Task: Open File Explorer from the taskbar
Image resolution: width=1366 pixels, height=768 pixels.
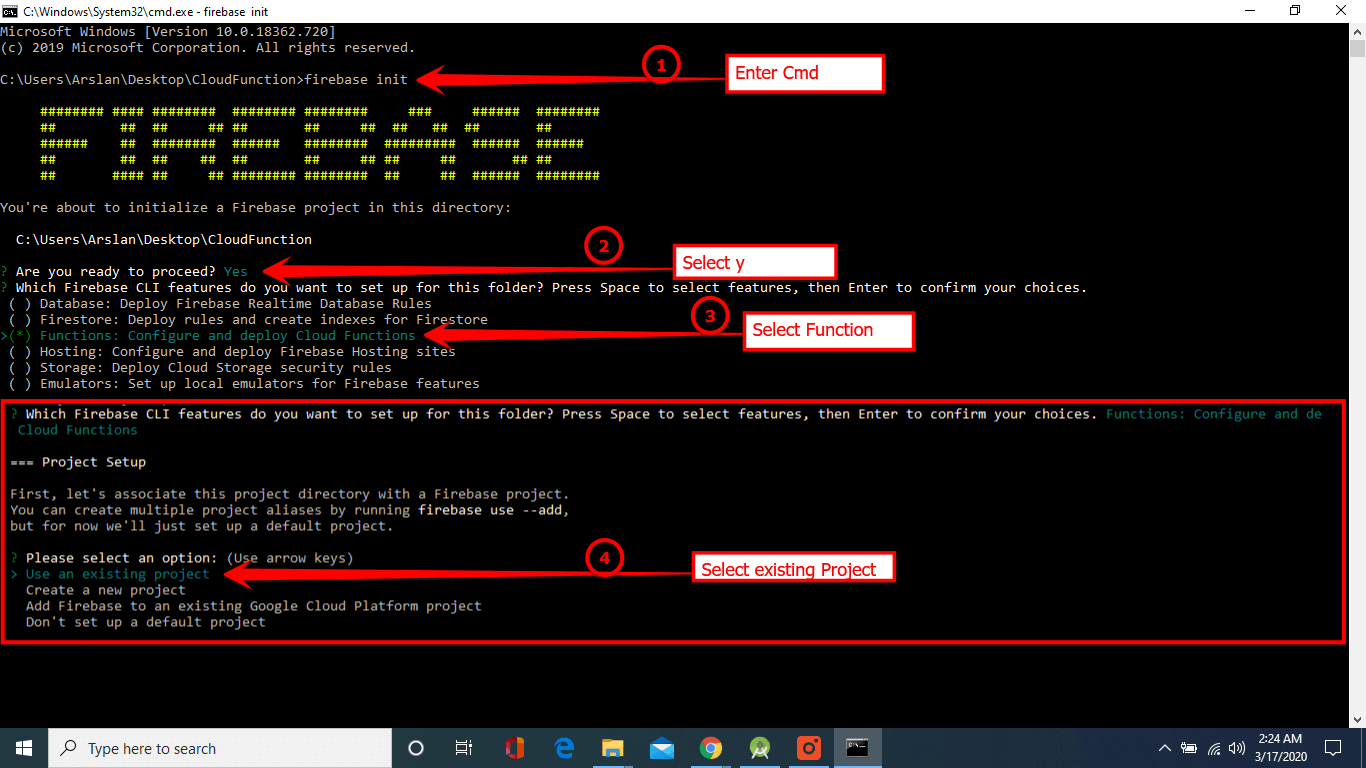Action: coord(613,748)
